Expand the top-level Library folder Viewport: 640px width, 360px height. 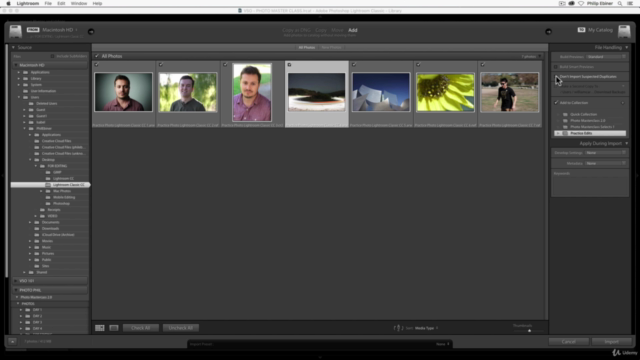coord(19,78)
